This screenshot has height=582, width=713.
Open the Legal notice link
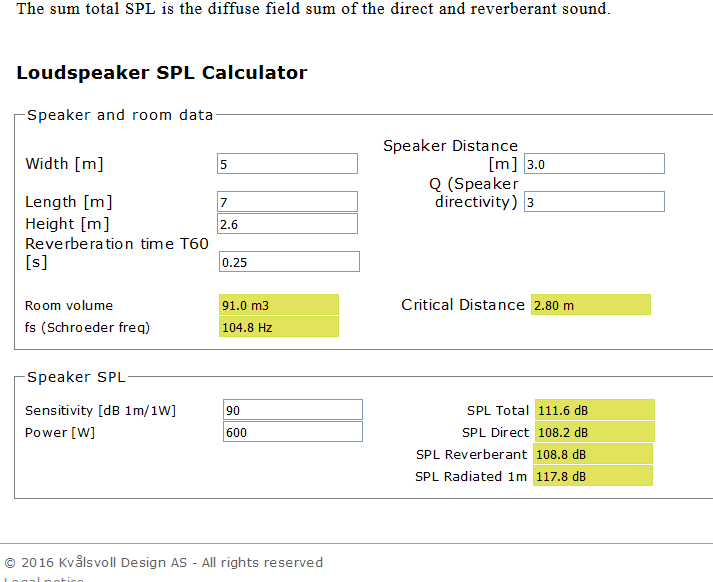pos(43,579)
